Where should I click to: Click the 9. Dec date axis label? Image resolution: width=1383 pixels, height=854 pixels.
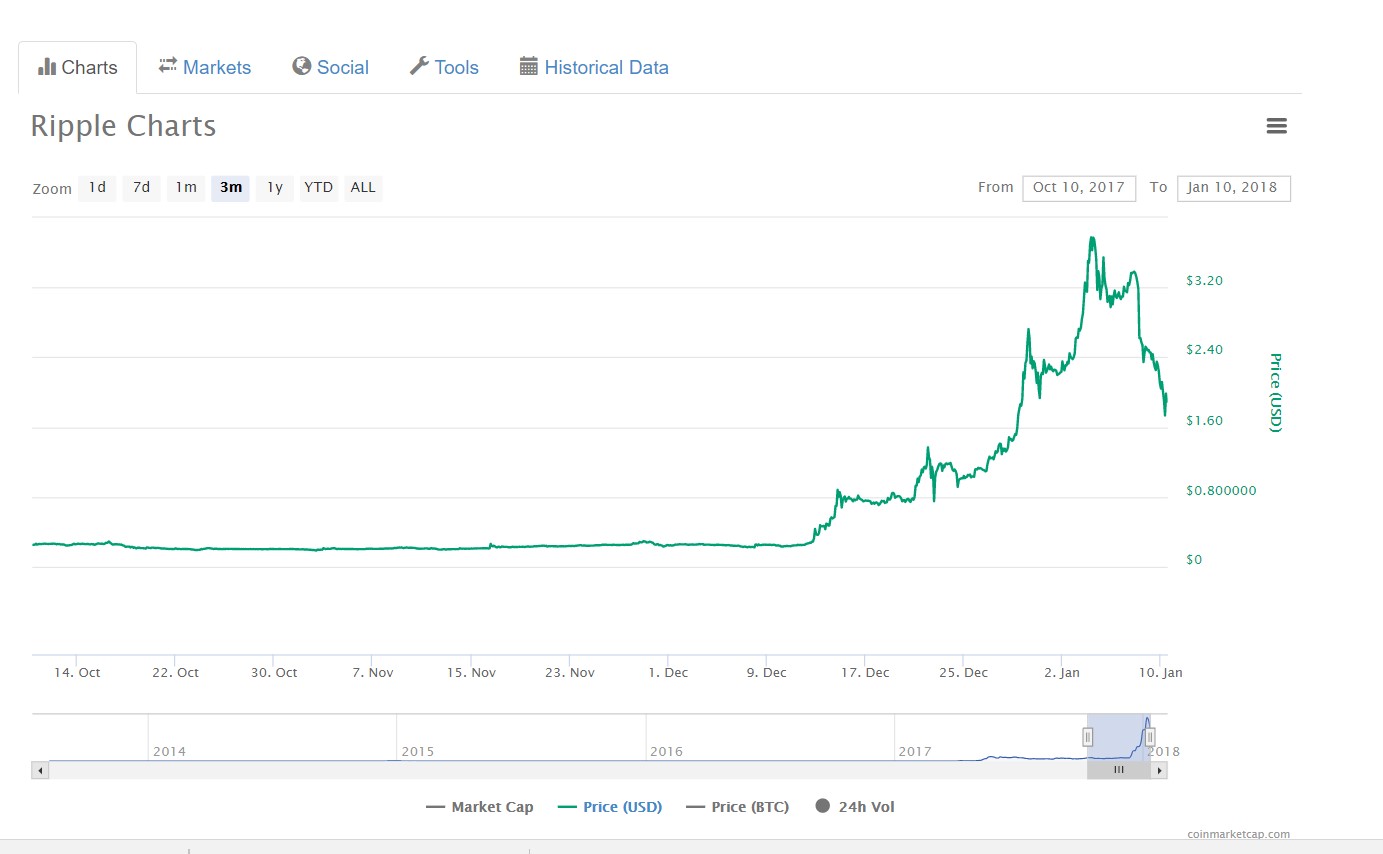(767, 673)
